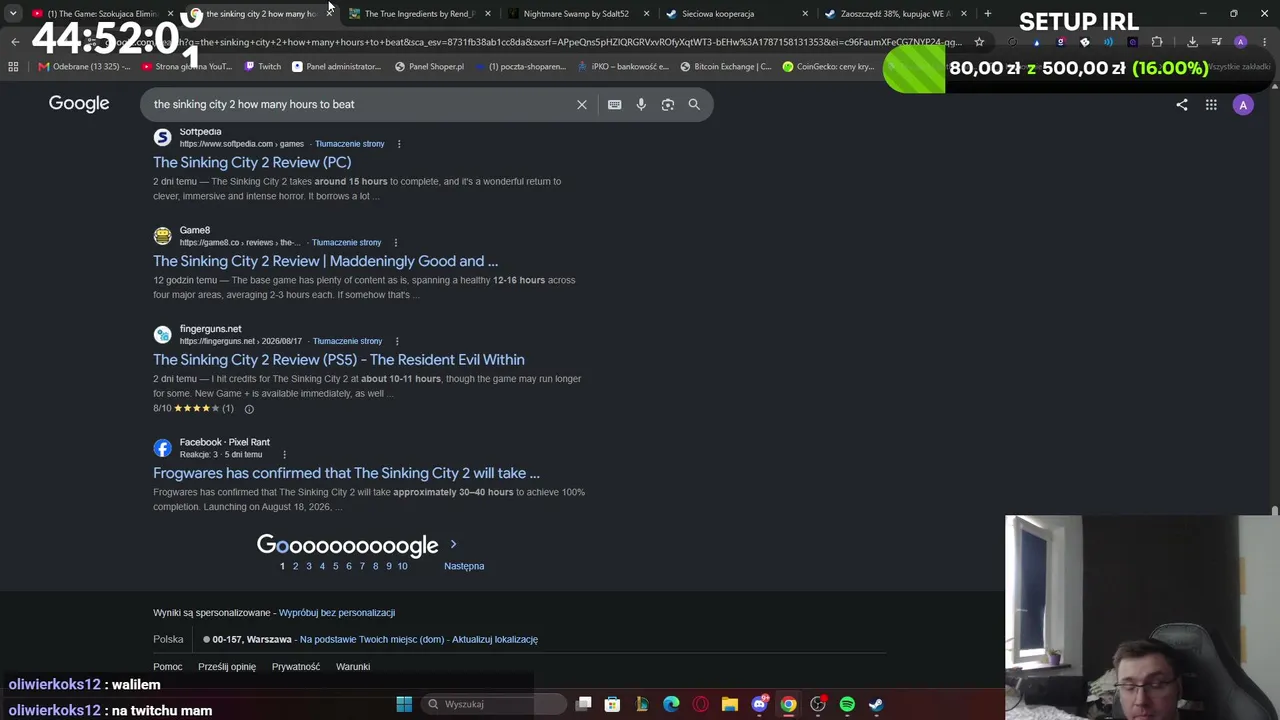This screenshot has height=720, width=1280.
Task: Bookmark this page with the star icon
Action: click(979, 42)
